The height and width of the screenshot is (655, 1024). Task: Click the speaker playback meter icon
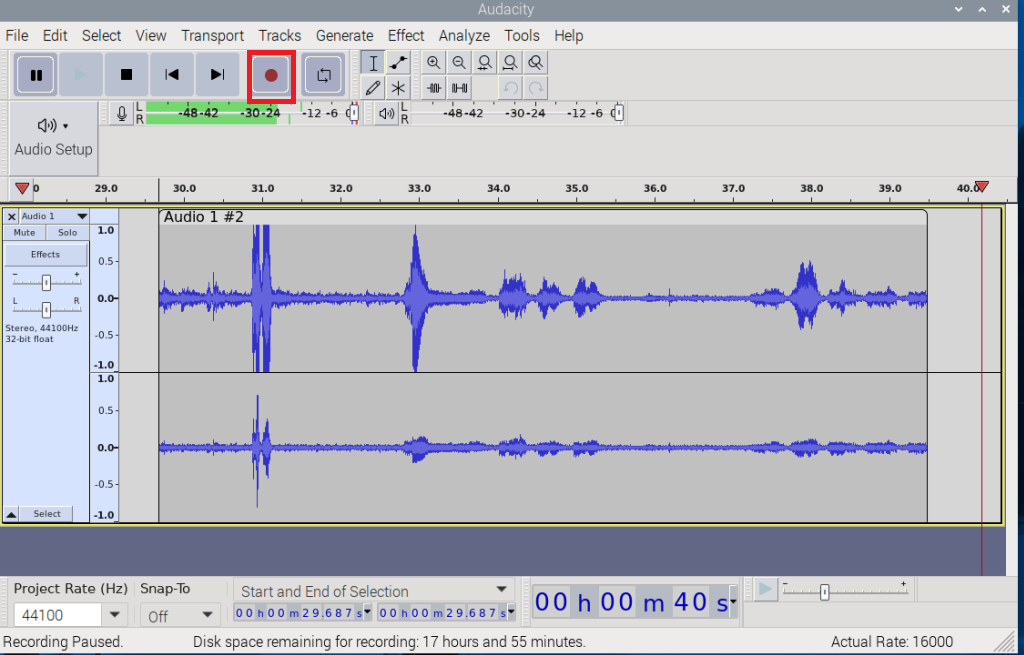(x=387, y=114)
